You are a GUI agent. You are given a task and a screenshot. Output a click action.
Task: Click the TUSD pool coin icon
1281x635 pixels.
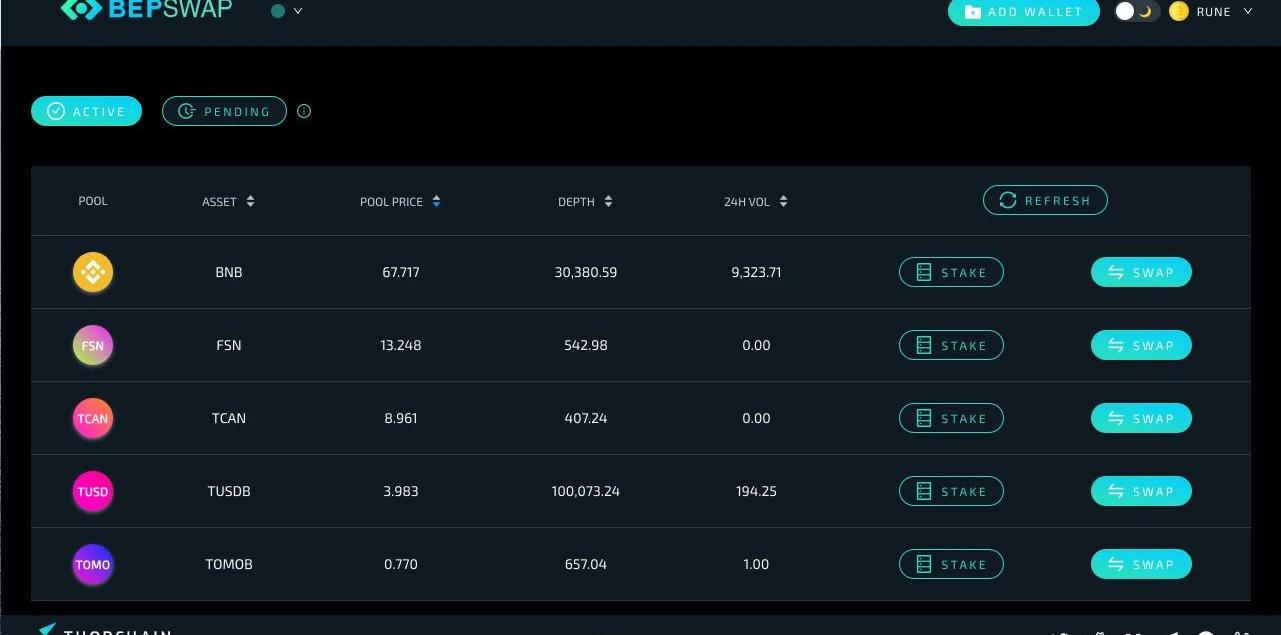click(x=93, y=492)
